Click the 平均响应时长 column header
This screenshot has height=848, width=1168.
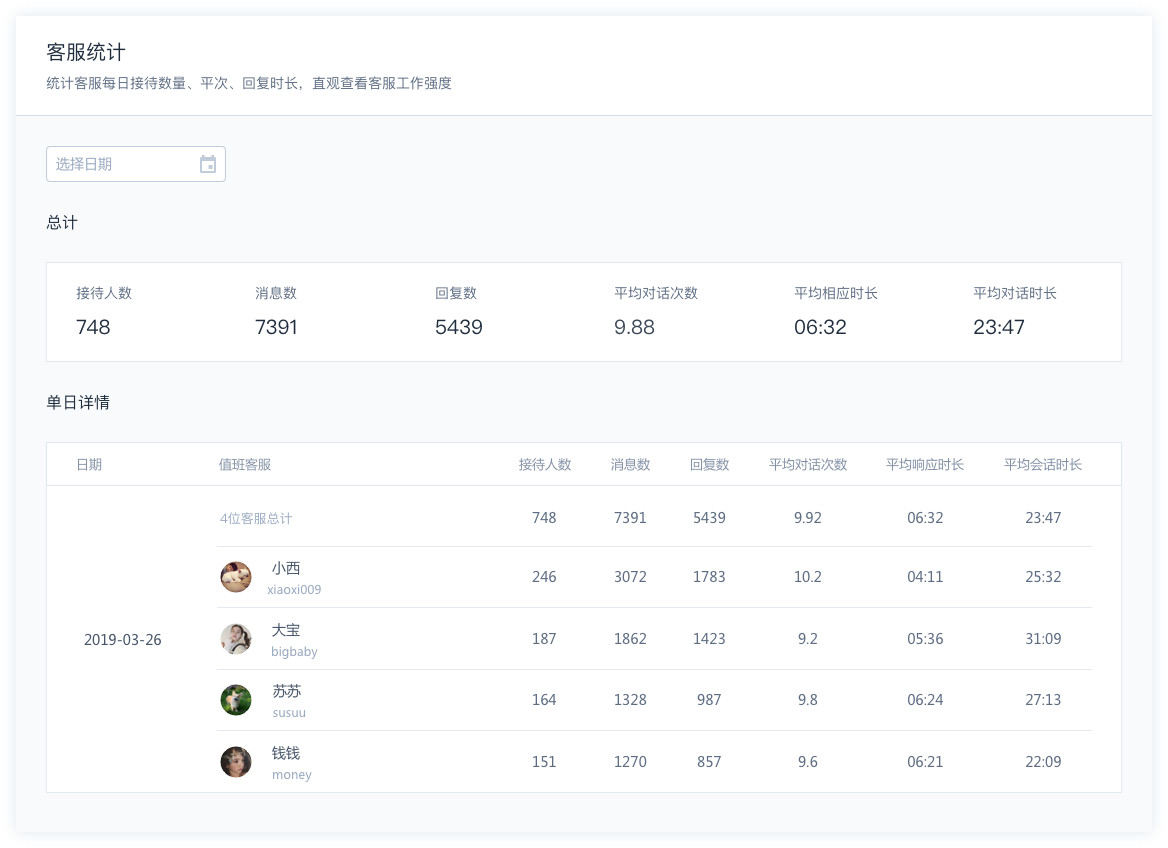coord(925,465)
